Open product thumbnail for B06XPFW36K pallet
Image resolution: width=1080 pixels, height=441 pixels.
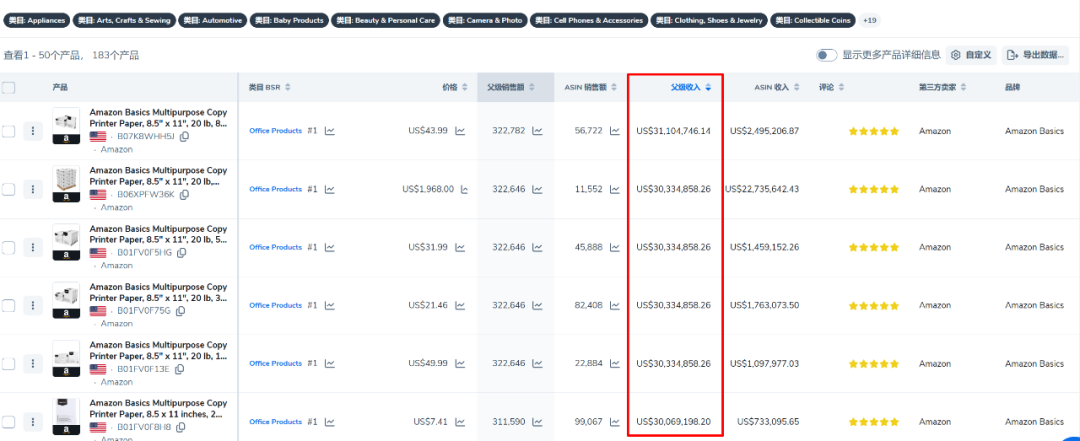click(66, 183)
